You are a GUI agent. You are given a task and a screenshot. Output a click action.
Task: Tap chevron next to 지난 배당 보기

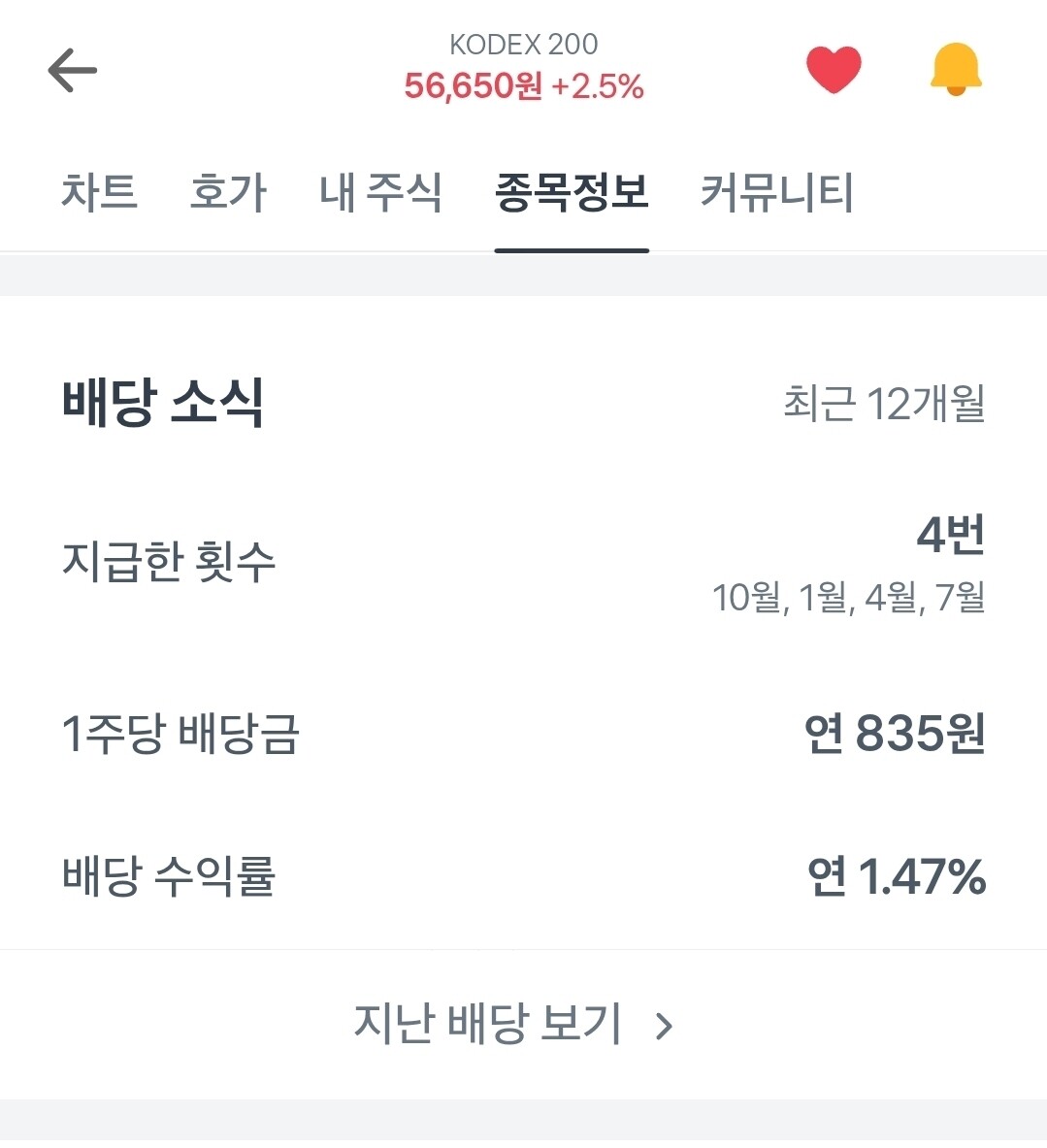665,1026
